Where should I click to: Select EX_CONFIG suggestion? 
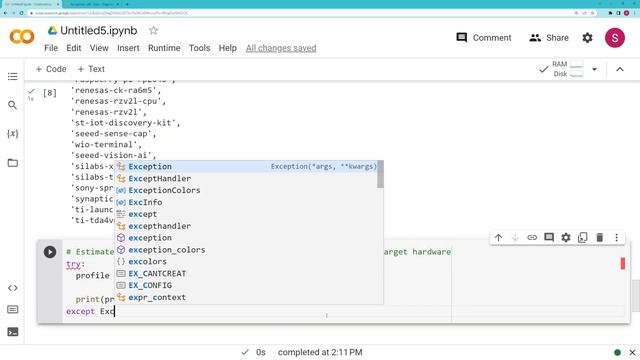point(246,285)
